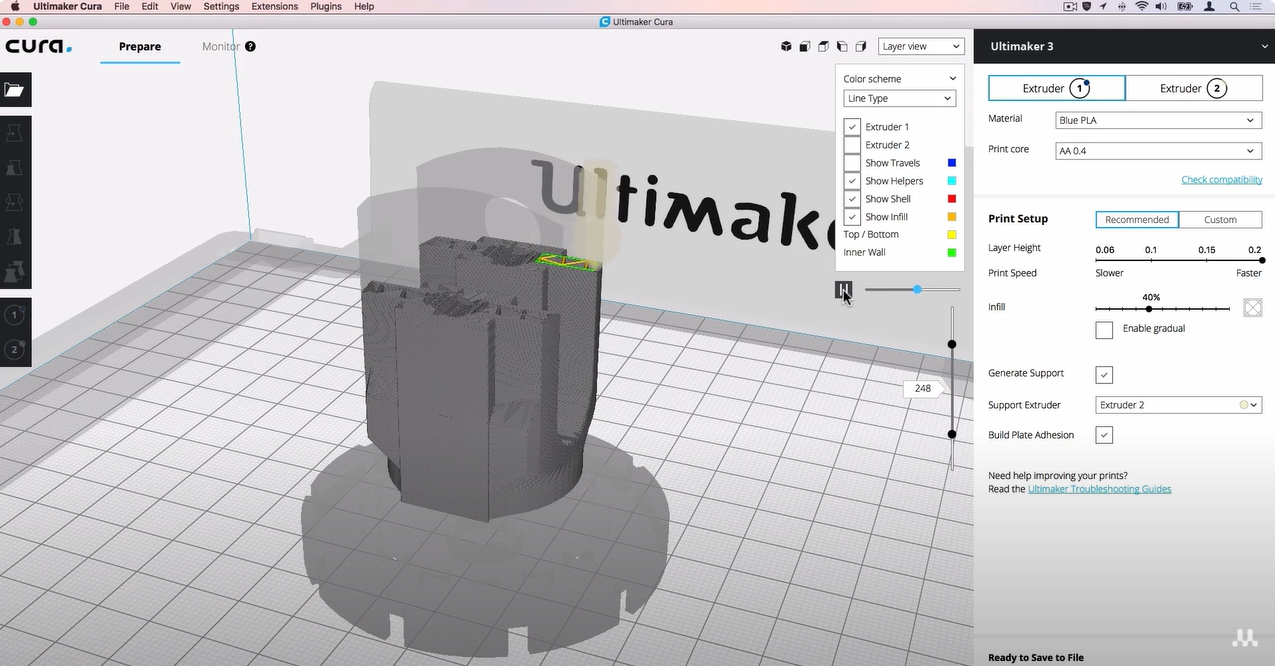Click the Check compatibility link
The height and width of the screenshot is (666, 1275).
tap(1221, 179)
